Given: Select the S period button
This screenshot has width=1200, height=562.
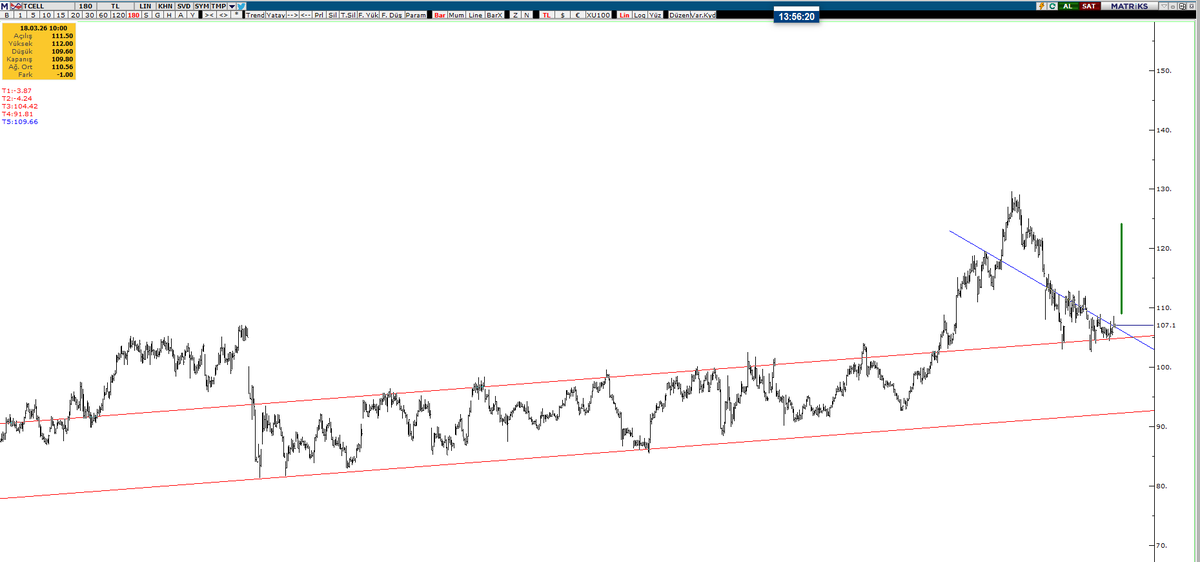Looking at the screenshot, I should click(146, 16).
